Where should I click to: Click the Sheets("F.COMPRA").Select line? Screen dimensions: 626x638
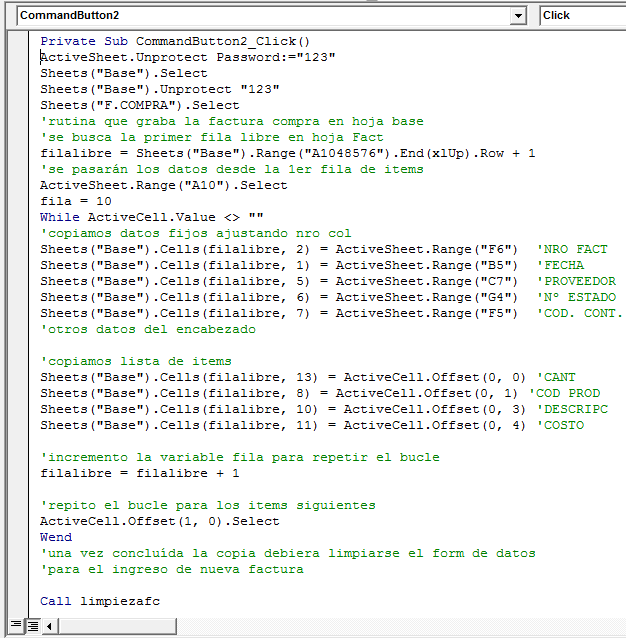tap(139, 105)
